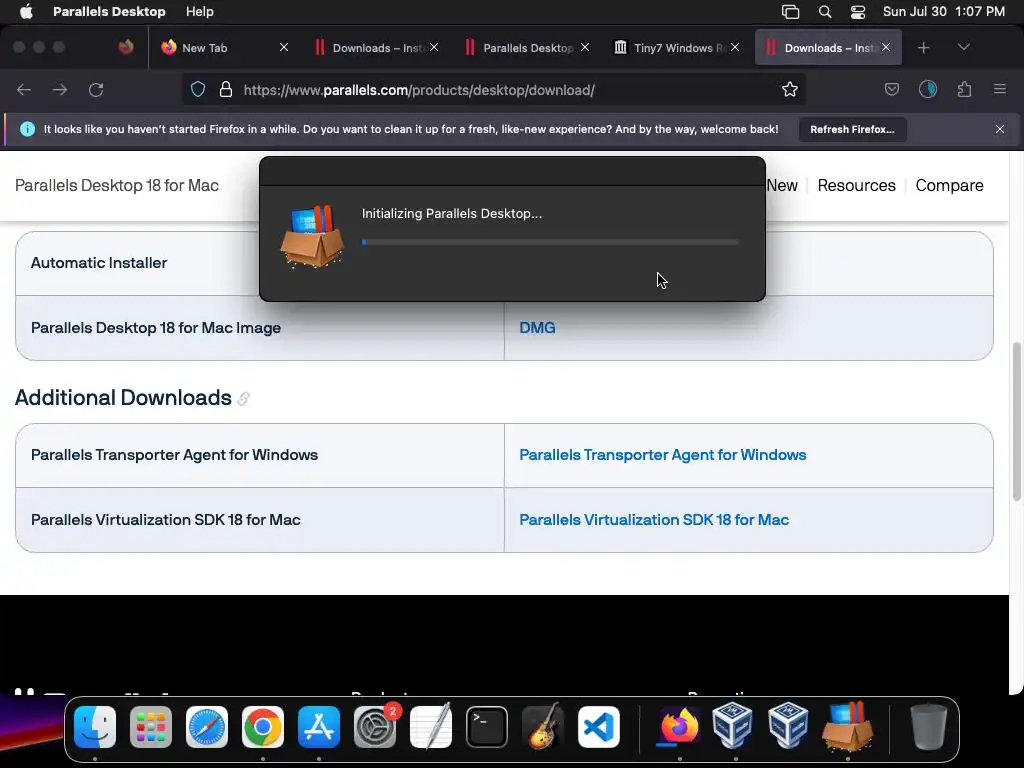The width and height of the screenshot is (1024, 768).
Task: Open the Apple menu
Action: point(26,12)
